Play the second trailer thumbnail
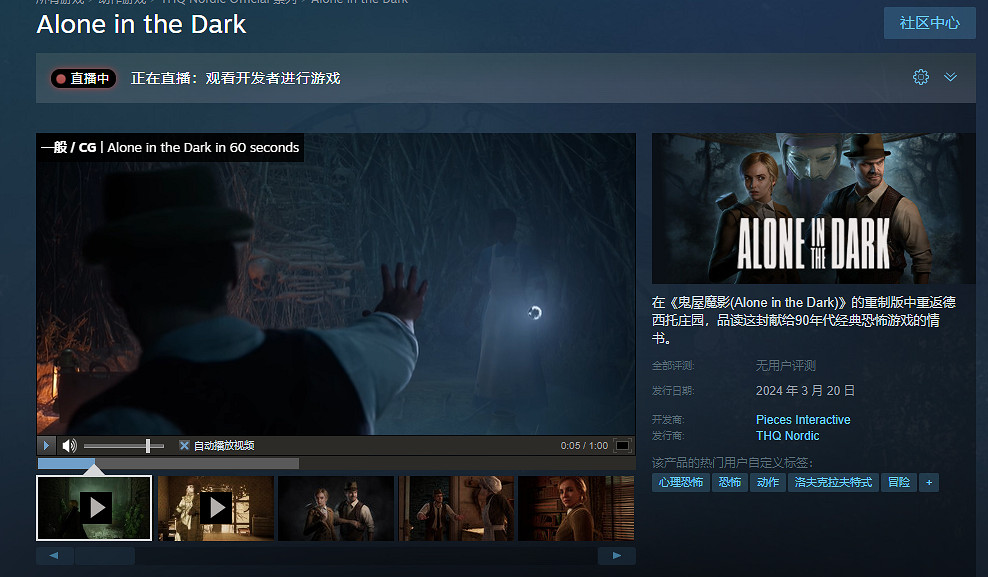 (x=215, y=508)
